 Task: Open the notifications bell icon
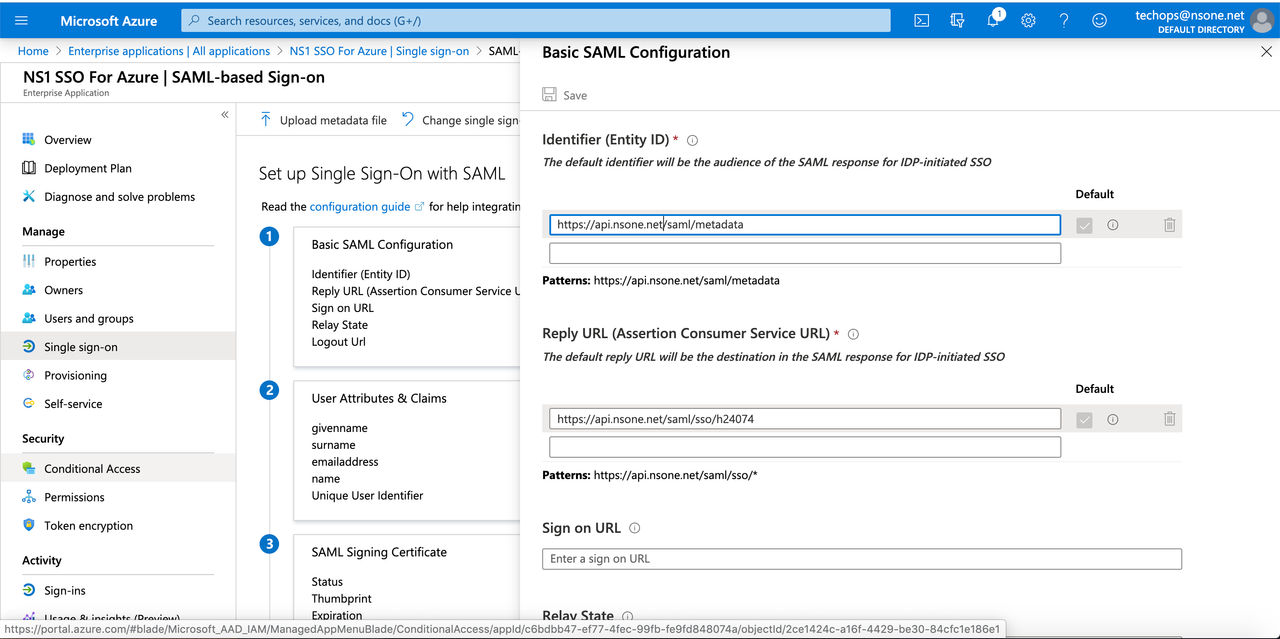tap(994, 19)
